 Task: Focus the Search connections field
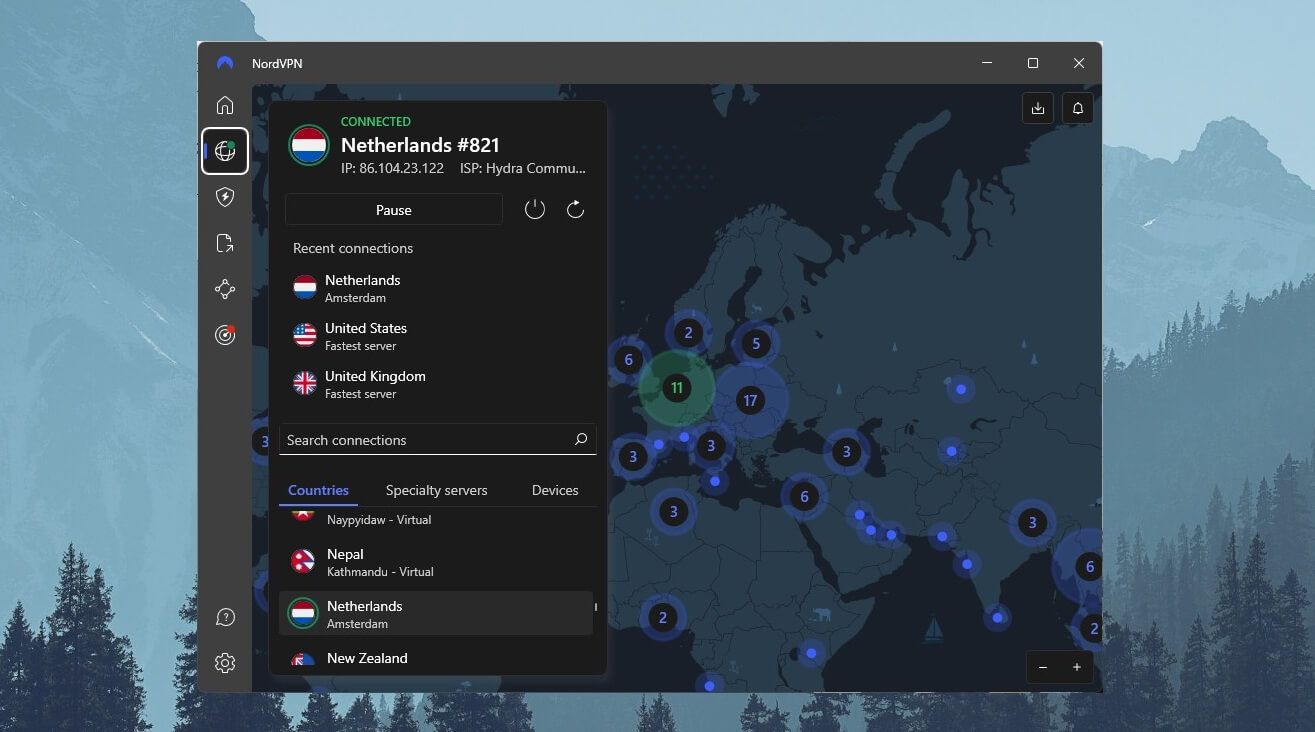click(x=437, y=440)
